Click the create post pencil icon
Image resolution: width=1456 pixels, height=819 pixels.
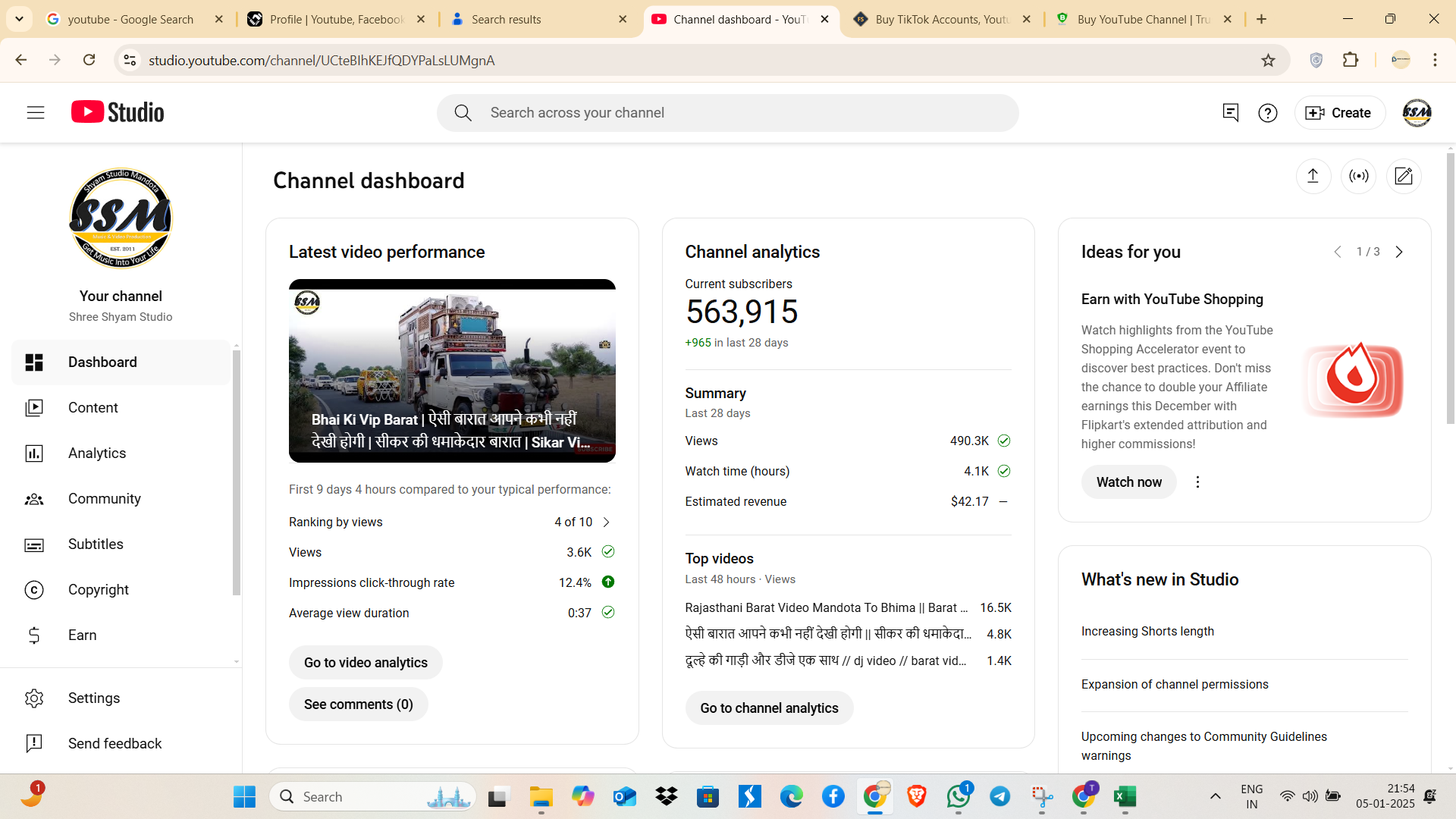click(x=1404, y=177)
